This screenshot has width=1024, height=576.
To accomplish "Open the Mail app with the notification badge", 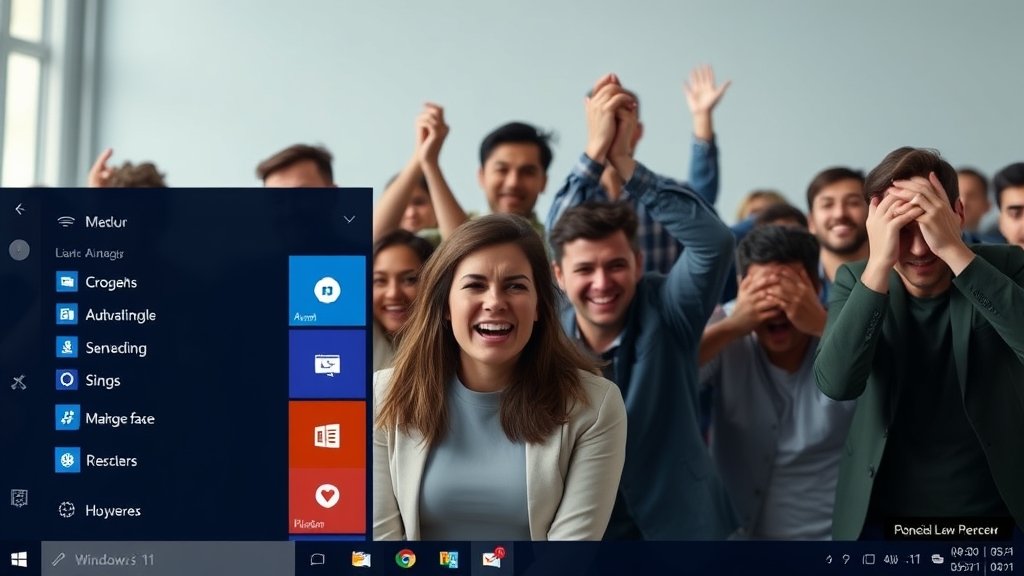I will tap(493, 562).
